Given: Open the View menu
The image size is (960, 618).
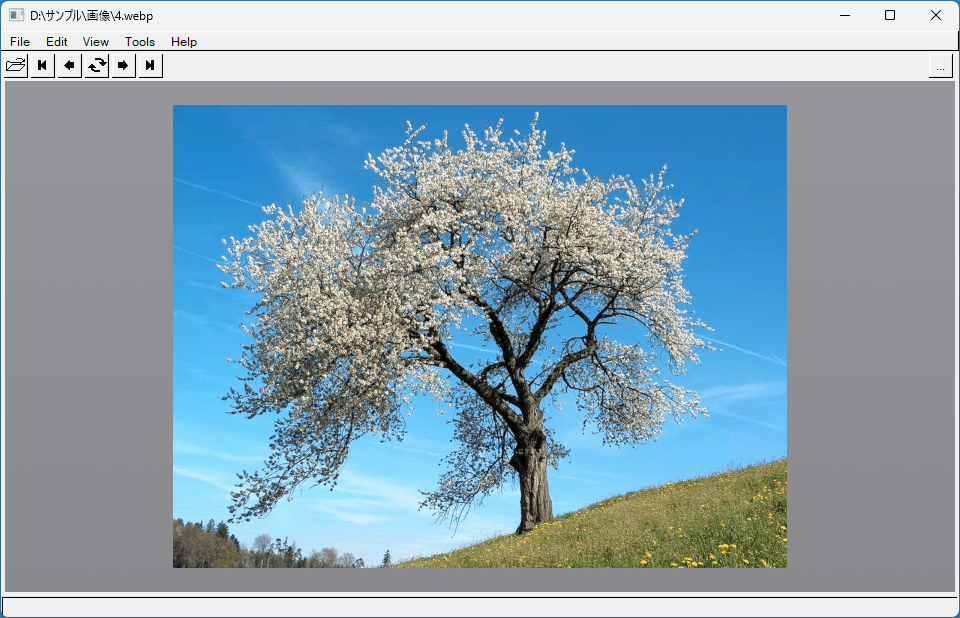Looking at the screenshot, I should coord(96,42).
